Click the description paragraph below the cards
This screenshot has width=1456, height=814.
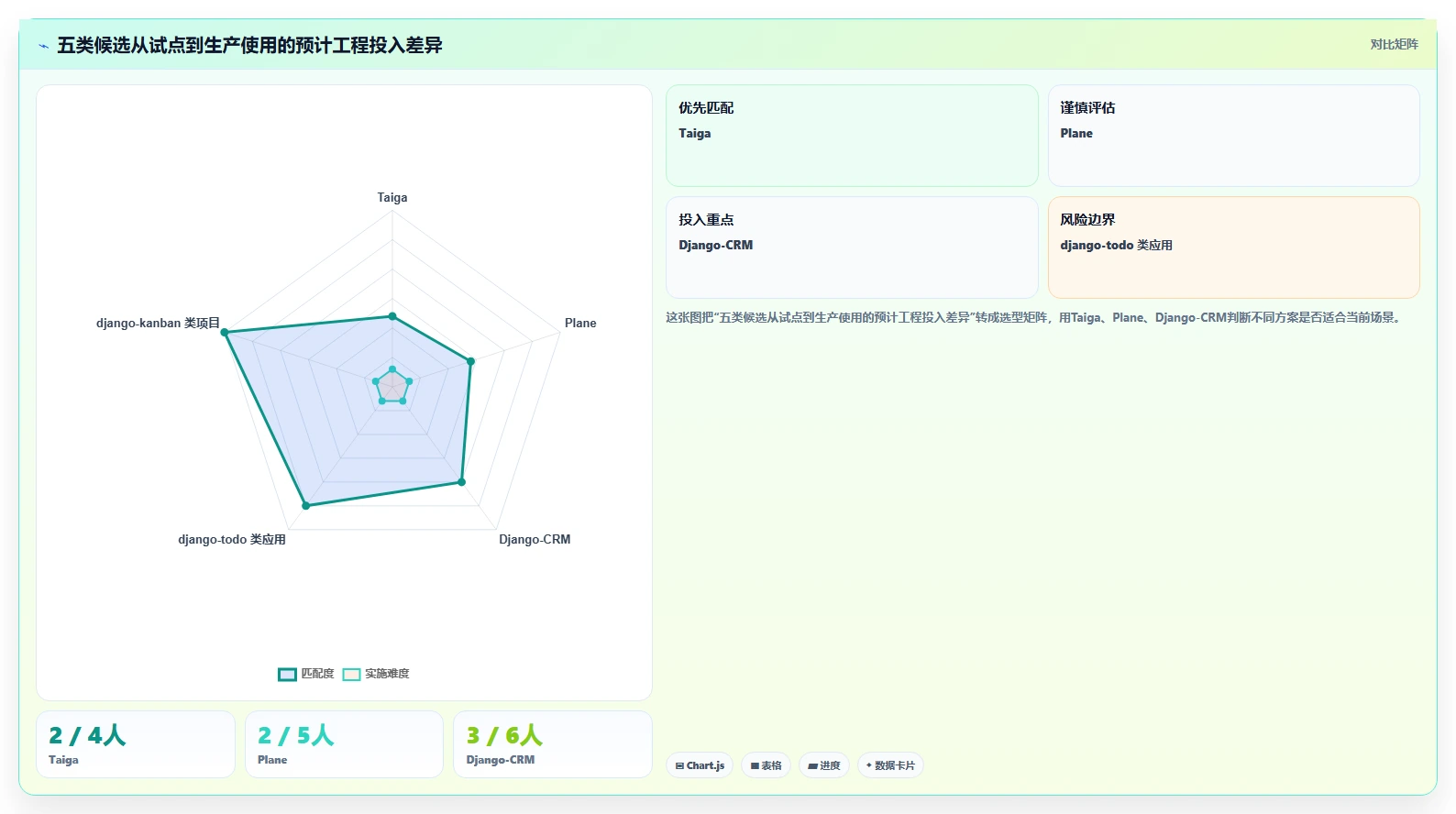[x=1036, y=317]
